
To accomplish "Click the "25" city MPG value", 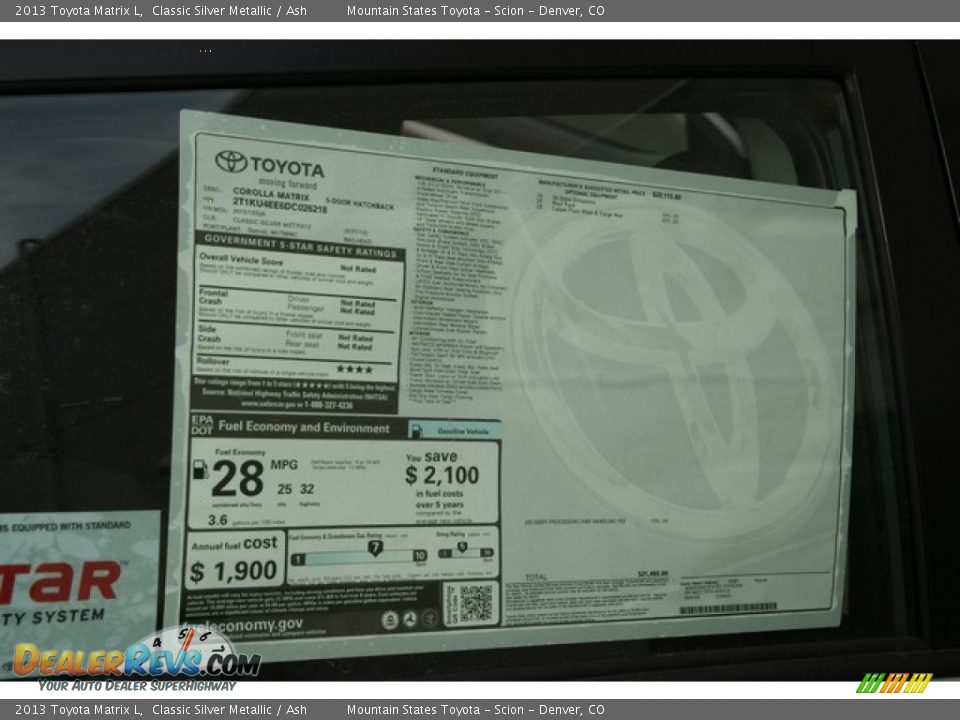I will pyautogui.click(x=284, y=489).
